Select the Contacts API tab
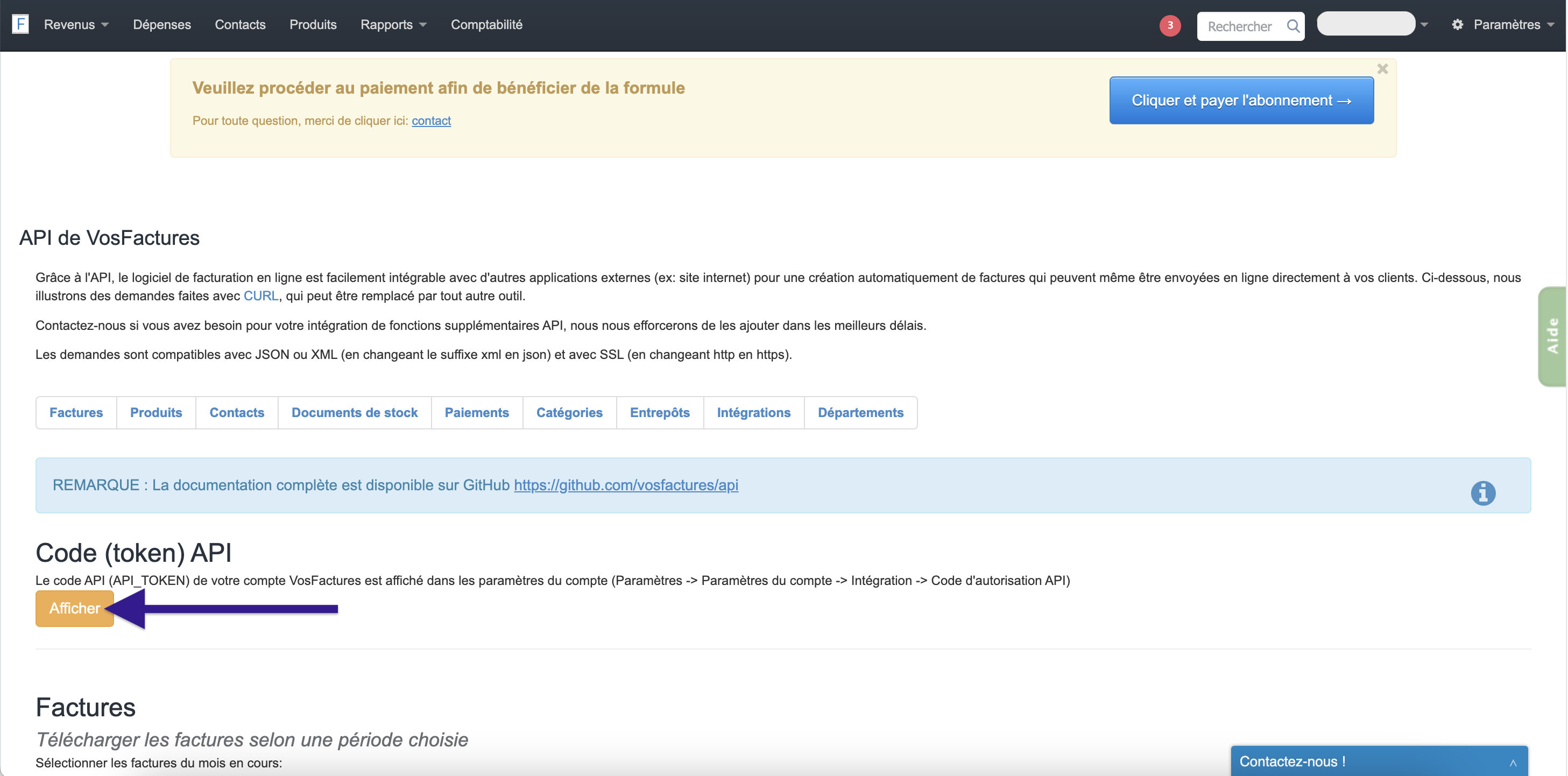This screenshot has width=1568, height=776. click(x=237, y=413)
